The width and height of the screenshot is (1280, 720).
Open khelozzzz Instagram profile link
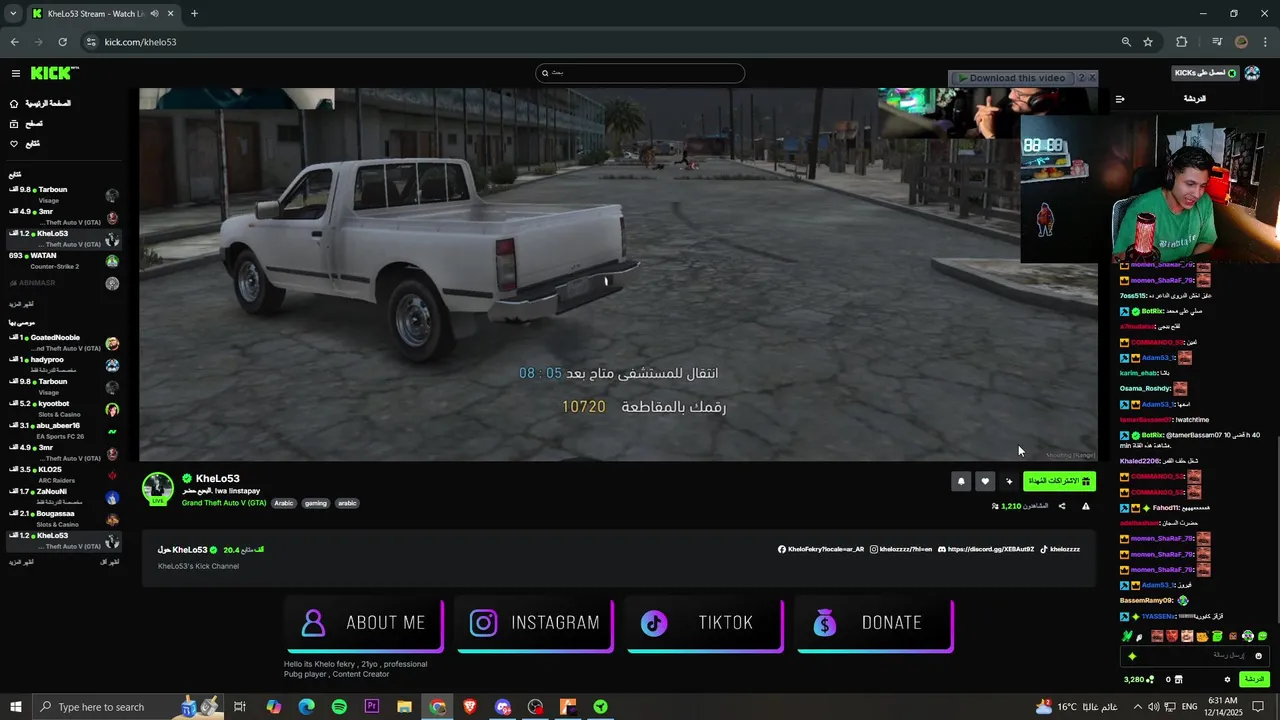(901, 549)
